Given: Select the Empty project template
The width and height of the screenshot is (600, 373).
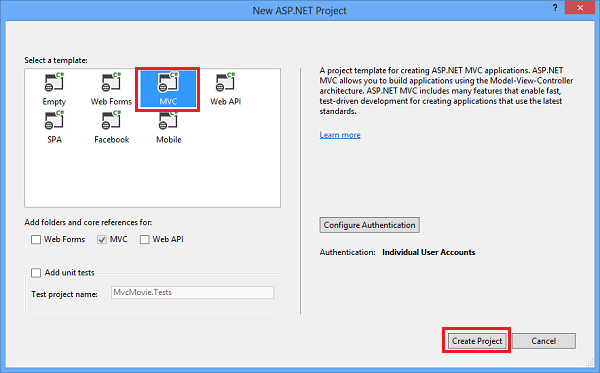Looking at the screenshot, I should (54, 90).
